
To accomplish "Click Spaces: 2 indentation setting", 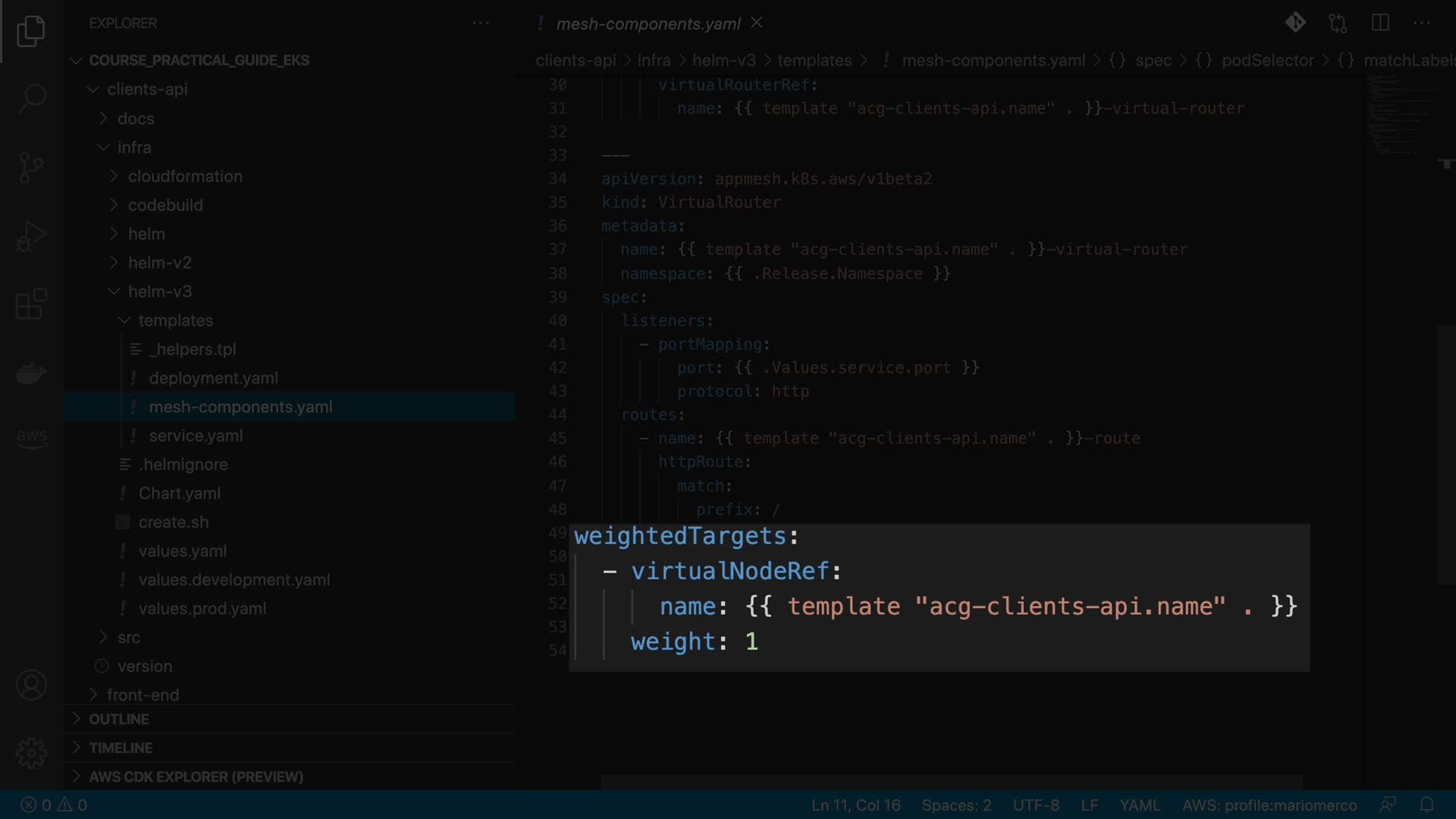I will pos(956,805).
